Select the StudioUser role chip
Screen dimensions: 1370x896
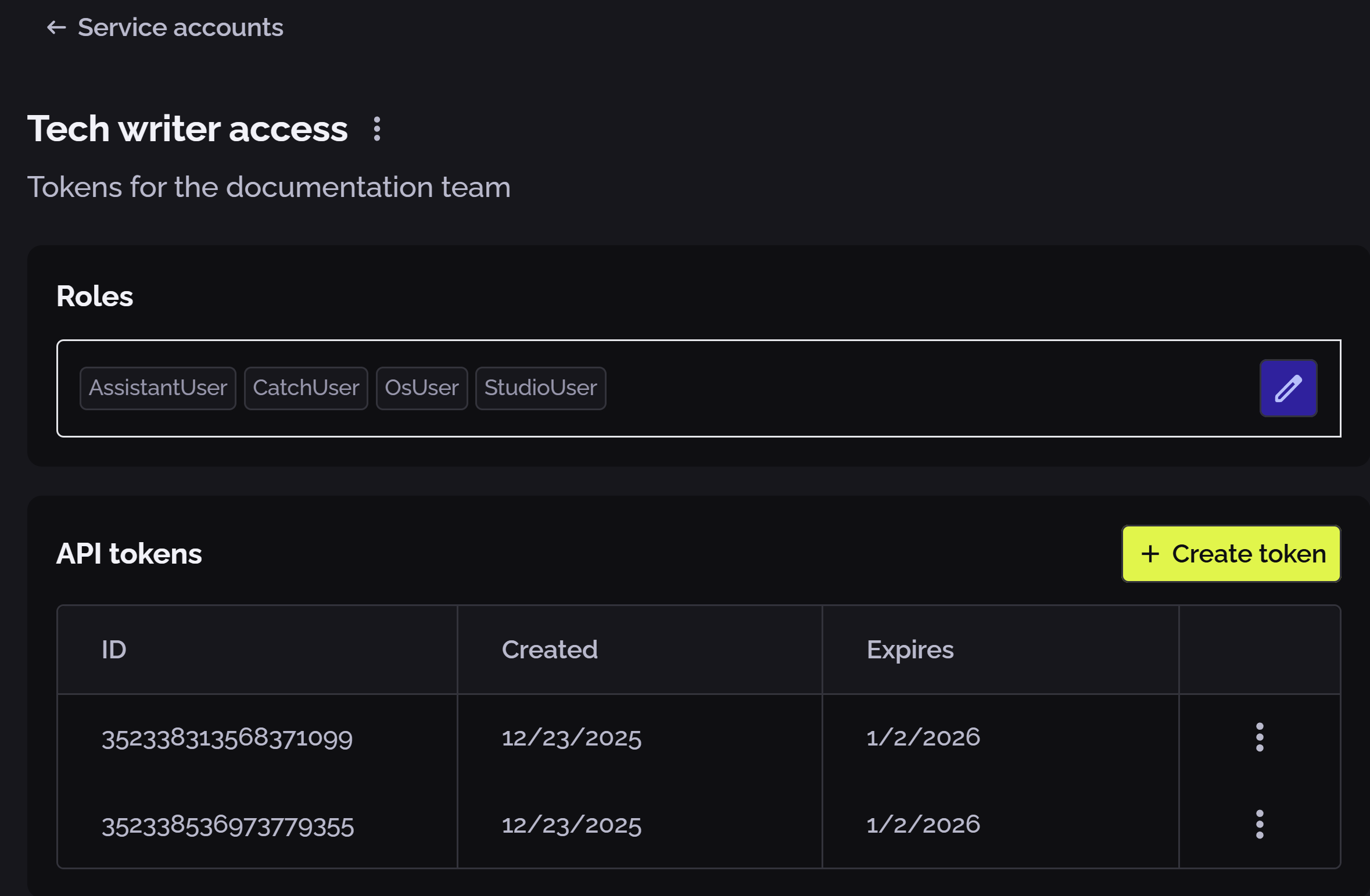540,388
